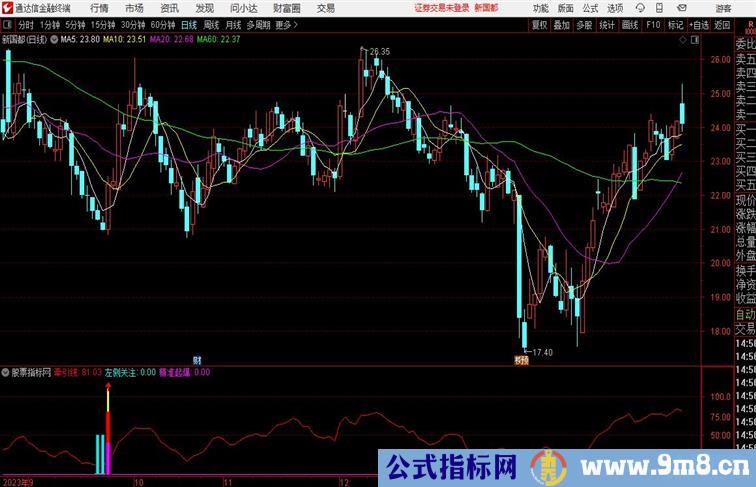Viewport: 756px width, 487px height.
Task: Toggle 复权 price adjustment
Action: (540, 25)
